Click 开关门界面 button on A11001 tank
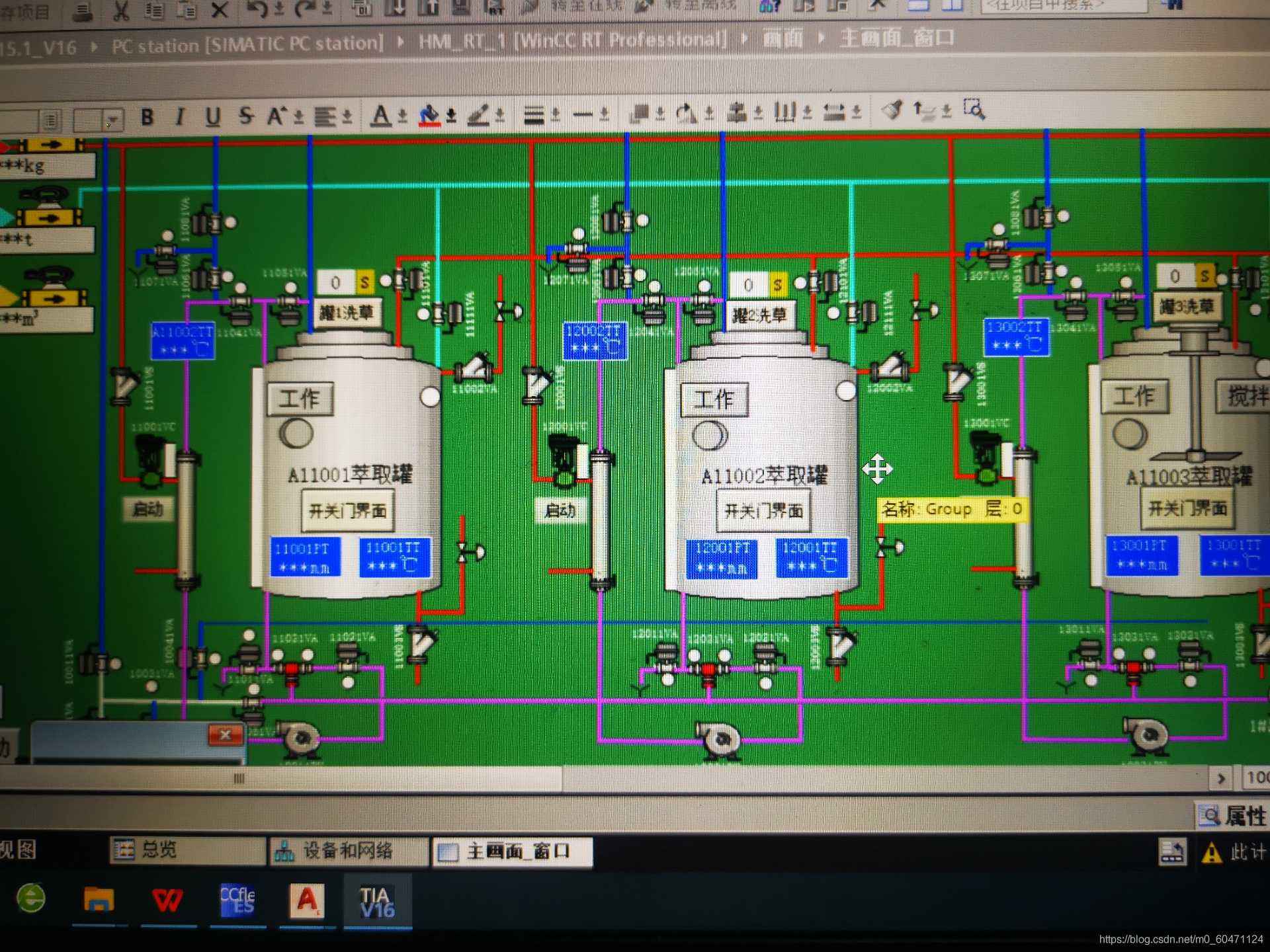The height and width of the screenshot is (952, 1270). click(348, 511)
